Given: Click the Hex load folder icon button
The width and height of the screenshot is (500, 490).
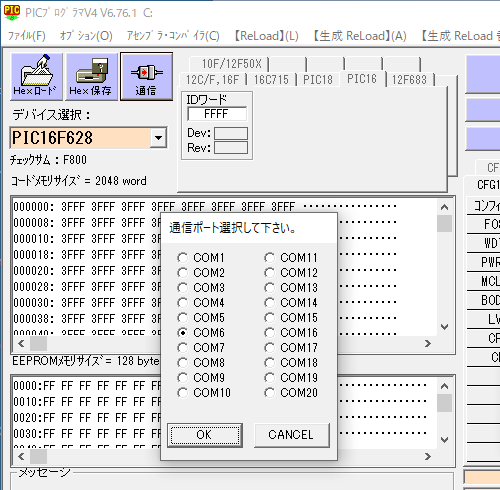Looking at the screenshot, I should point(37,76).
